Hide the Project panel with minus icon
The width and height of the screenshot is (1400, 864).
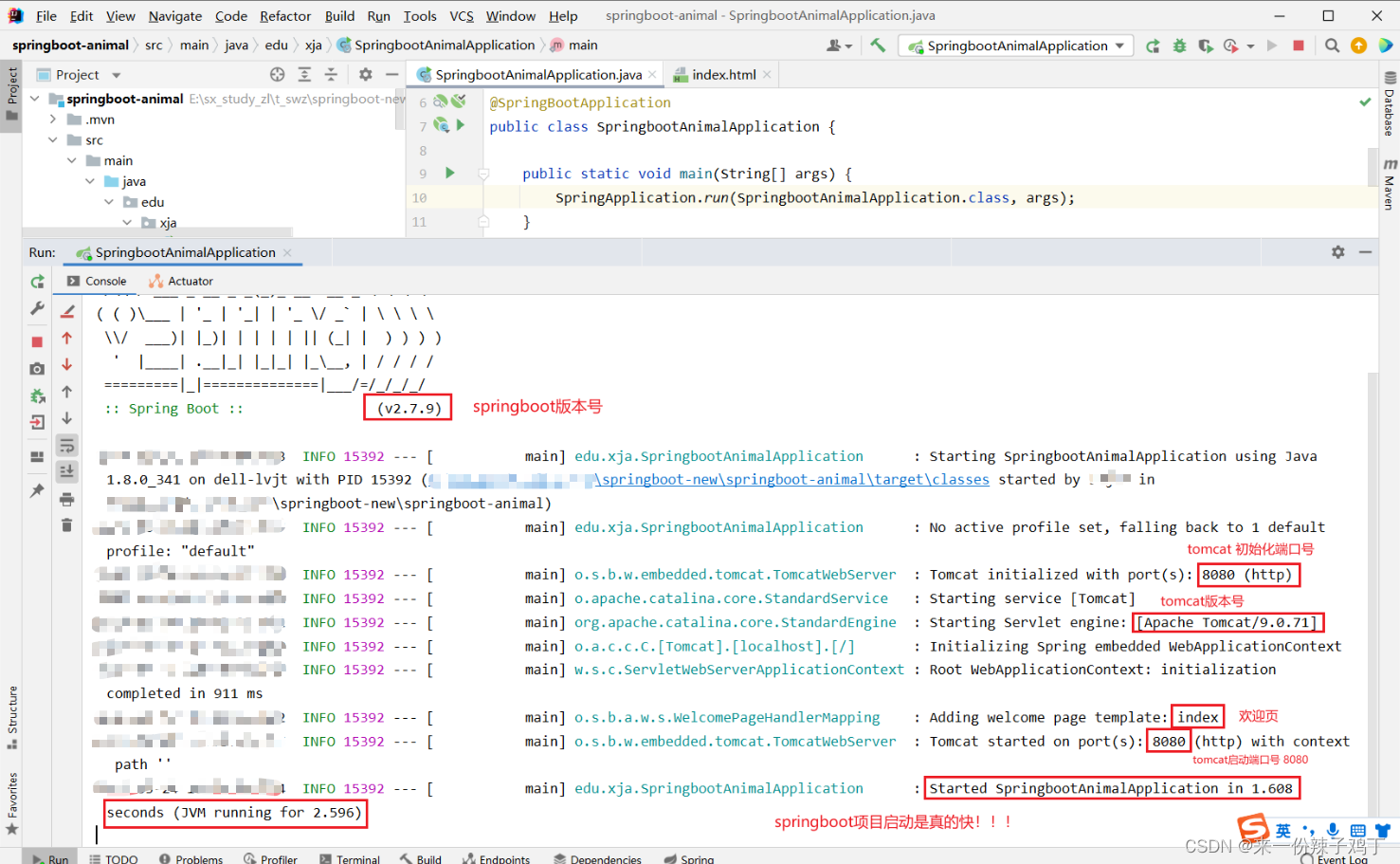(391, 74)
